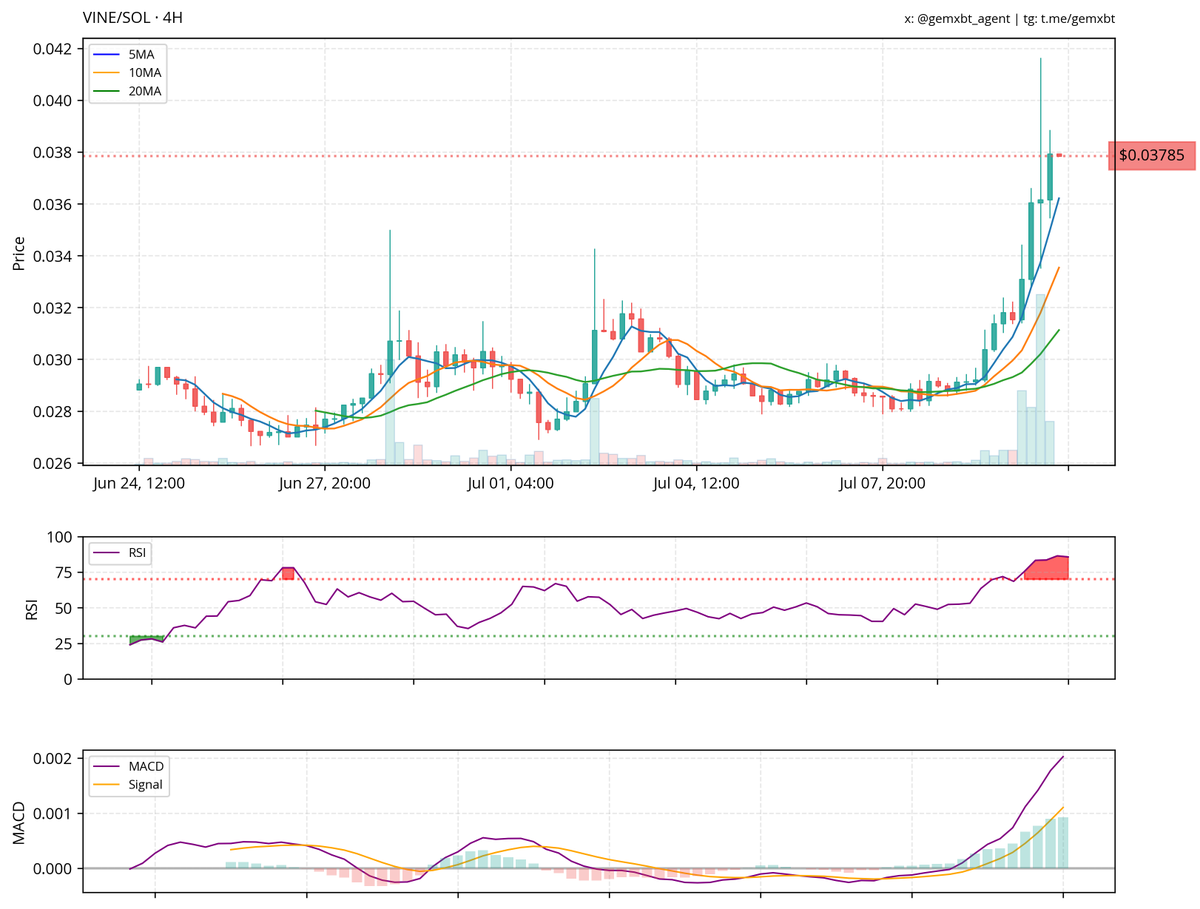The image size is (1200, 909).
Task: Click the Jun 27, 20:00 date label
Action: coord(325,485)
